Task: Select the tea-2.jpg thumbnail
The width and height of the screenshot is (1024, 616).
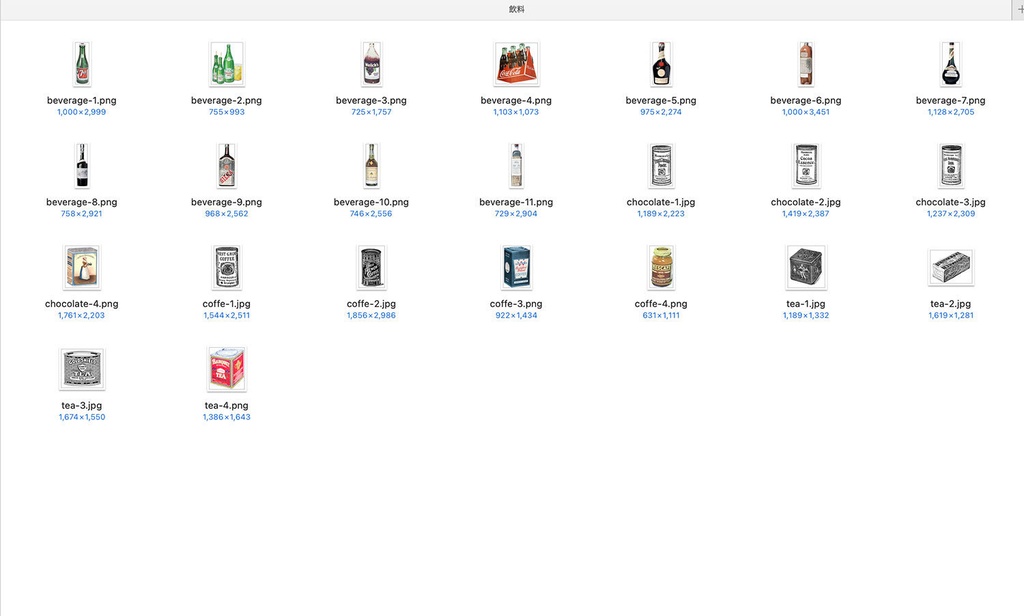Action: 951,267
